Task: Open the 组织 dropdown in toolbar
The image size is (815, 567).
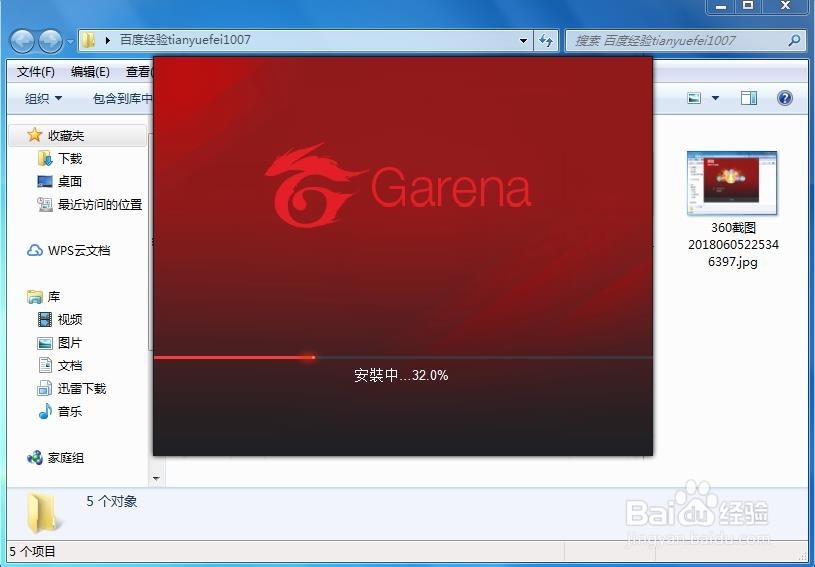Action: 43,98
